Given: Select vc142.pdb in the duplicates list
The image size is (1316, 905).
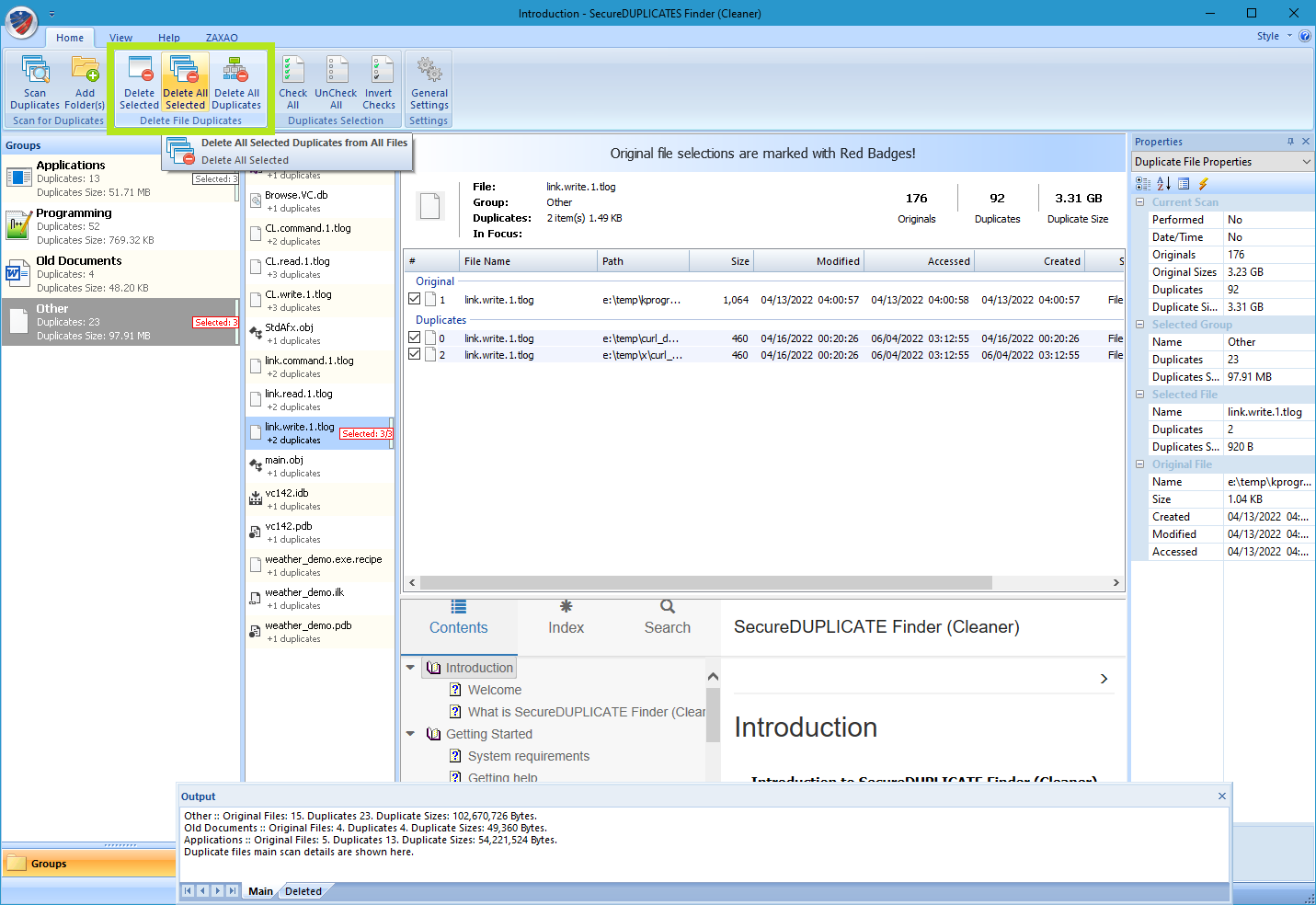Looking at the screenshot, I should [319, 533].
